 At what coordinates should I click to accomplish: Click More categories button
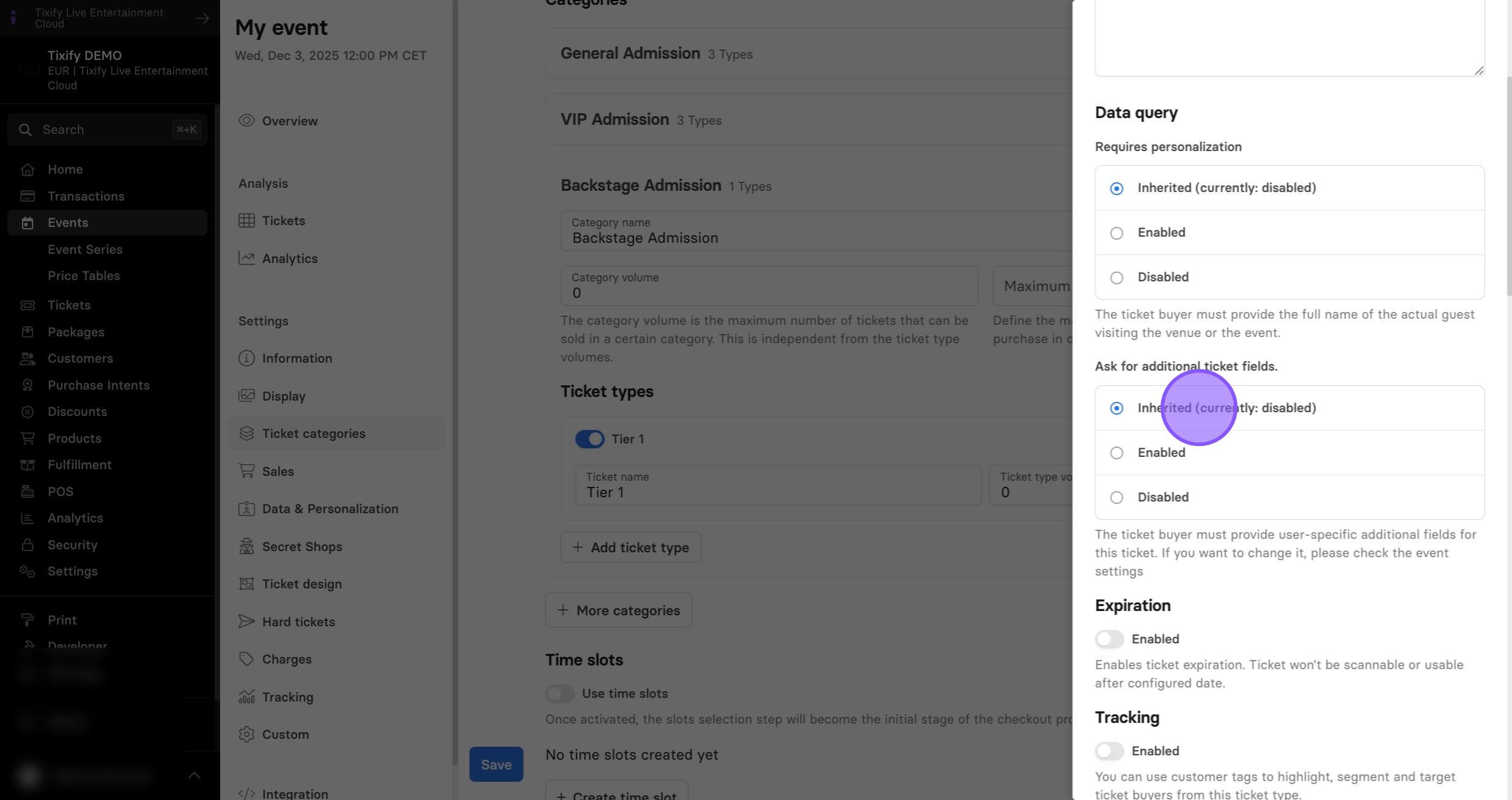618,610
